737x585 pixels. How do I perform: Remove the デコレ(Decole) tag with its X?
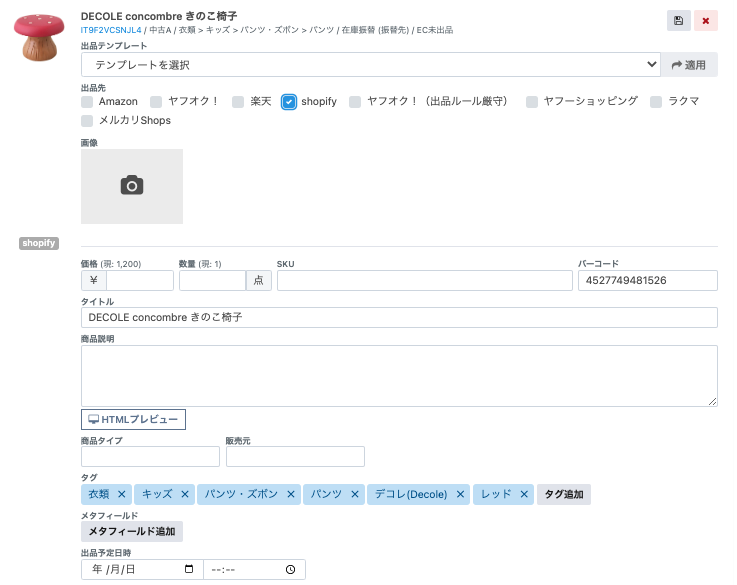460,494
